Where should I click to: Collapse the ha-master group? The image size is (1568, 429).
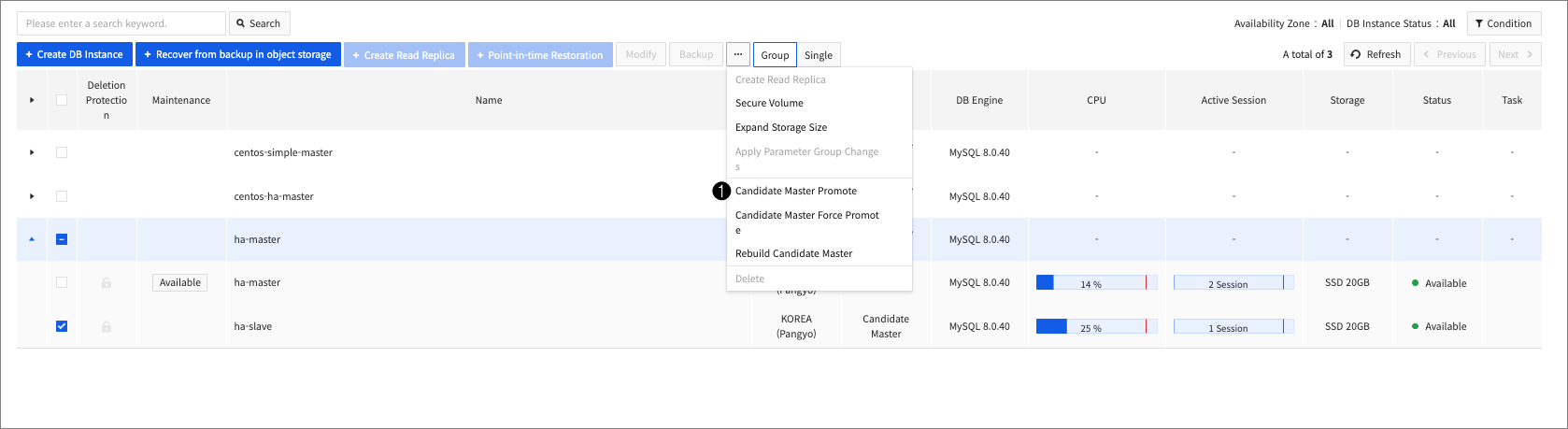32,239
